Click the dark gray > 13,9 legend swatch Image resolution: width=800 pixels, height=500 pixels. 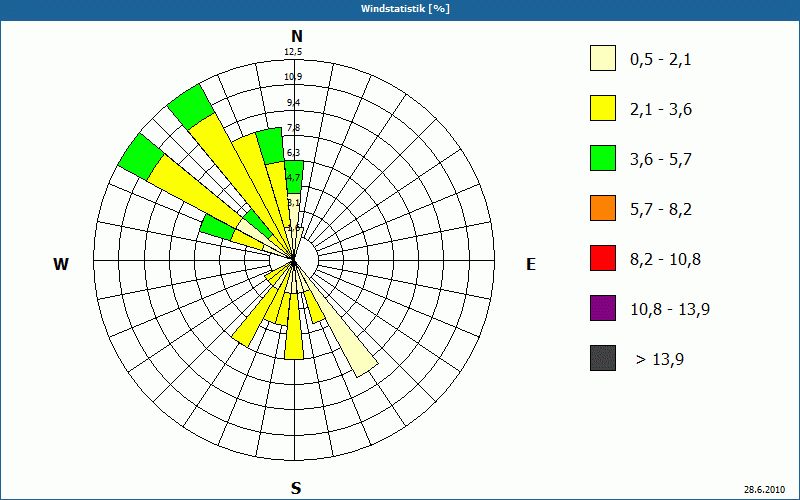coord(603,358)
